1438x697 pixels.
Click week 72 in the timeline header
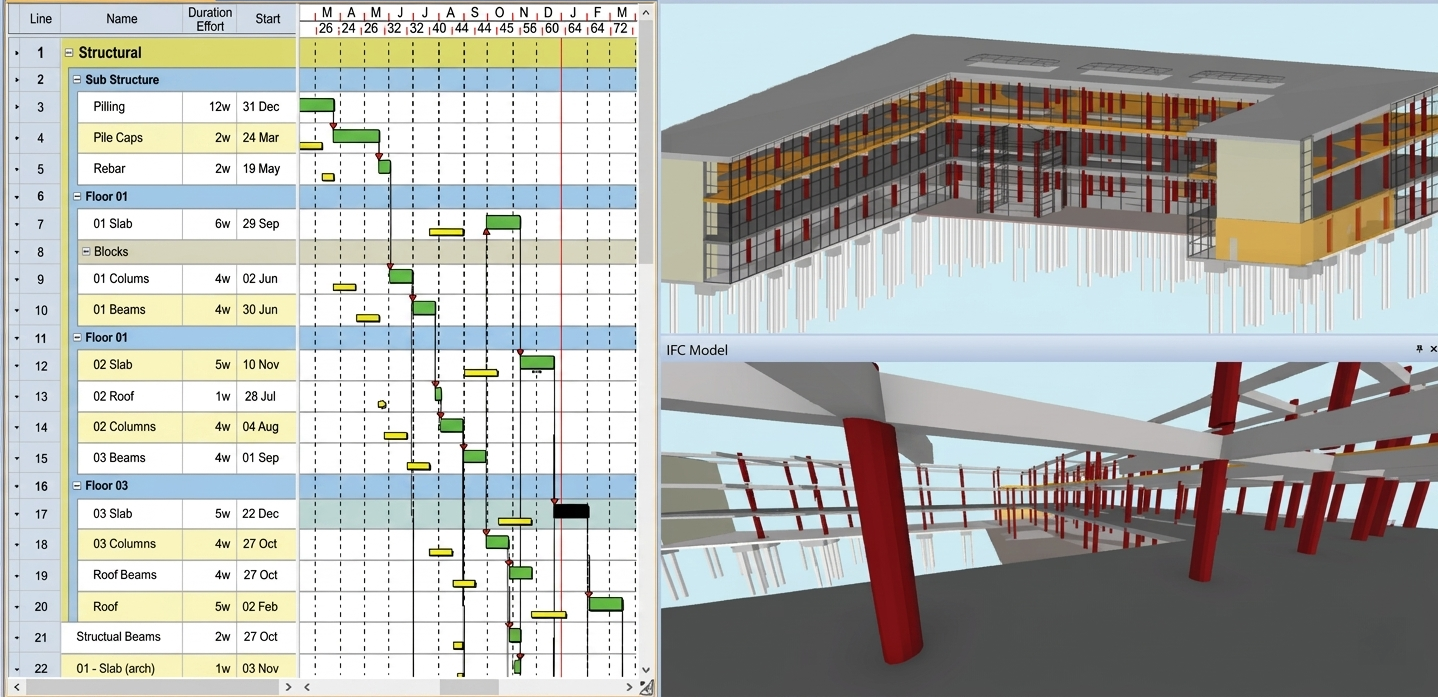pyautogui.click(x=622, y=29)
